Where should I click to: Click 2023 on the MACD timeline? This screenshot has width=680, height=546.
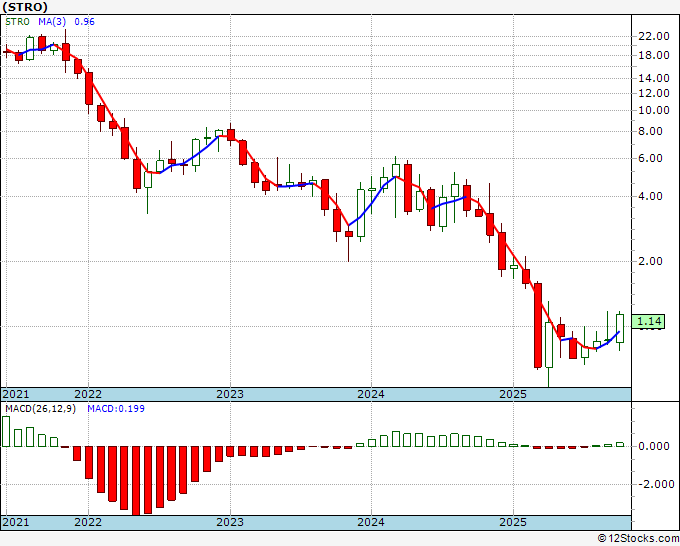click(230, 522)
